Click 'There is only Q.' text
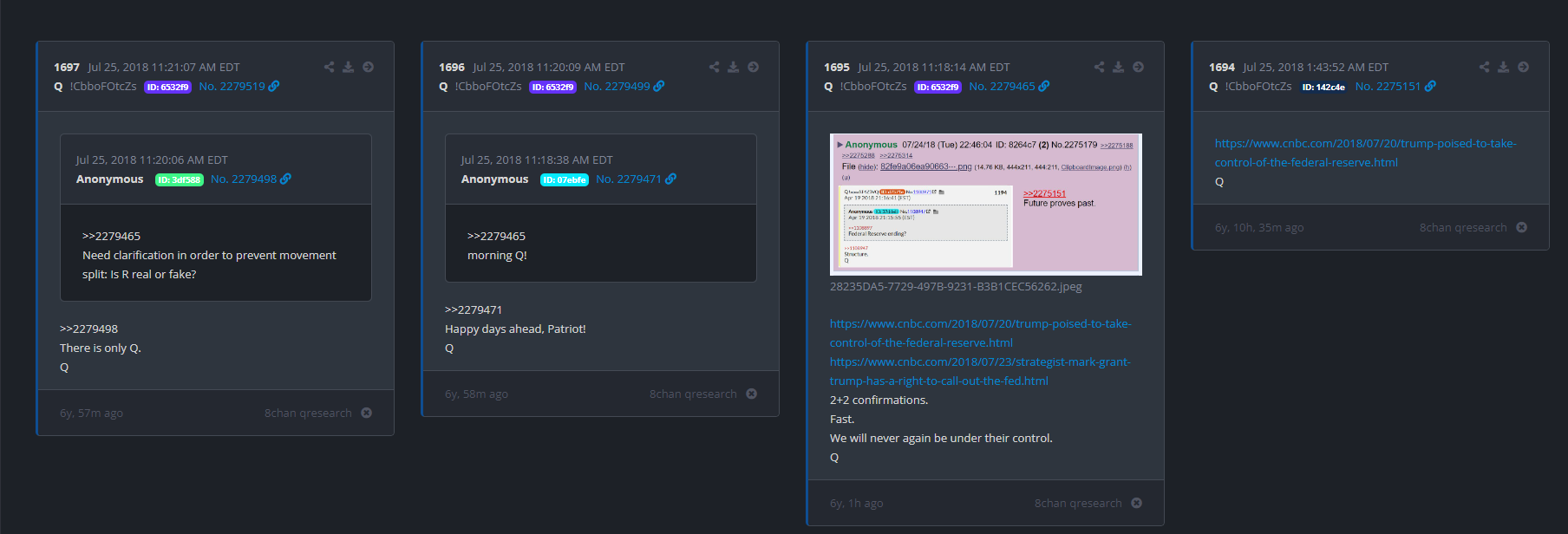This screenshot has height=534, width=1568. pos(101,348)
